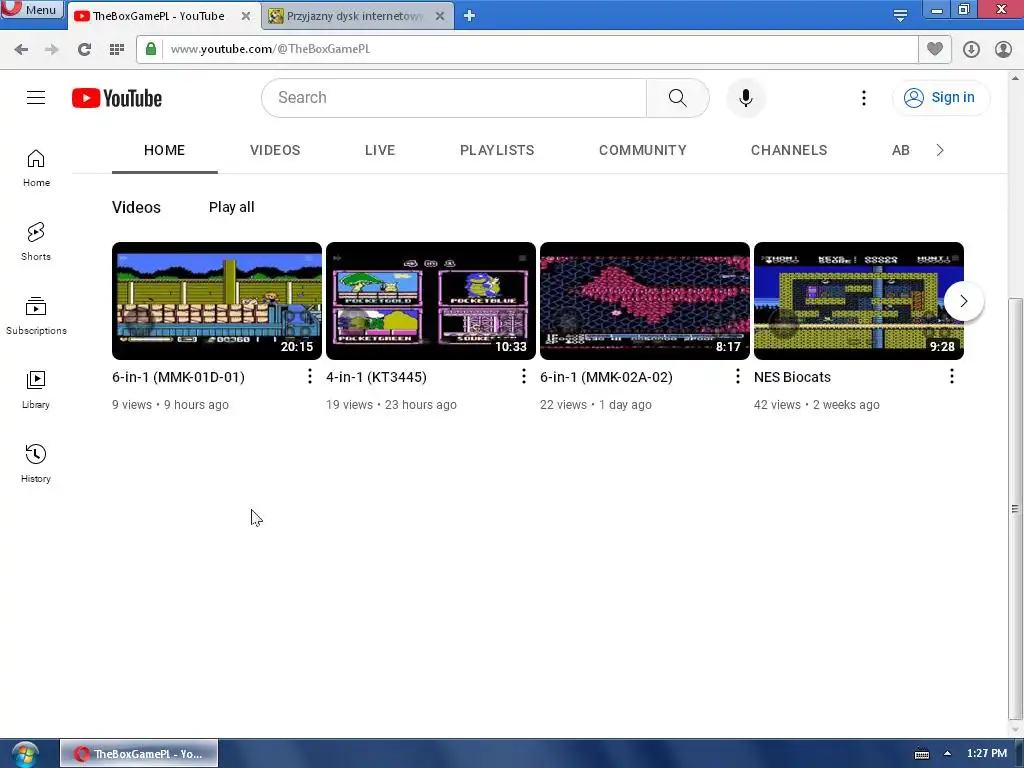Open 6-in-1 (MMK-01D-01) video title
This screenshot has height=768, width=1024.
click(x=178, y=377)
